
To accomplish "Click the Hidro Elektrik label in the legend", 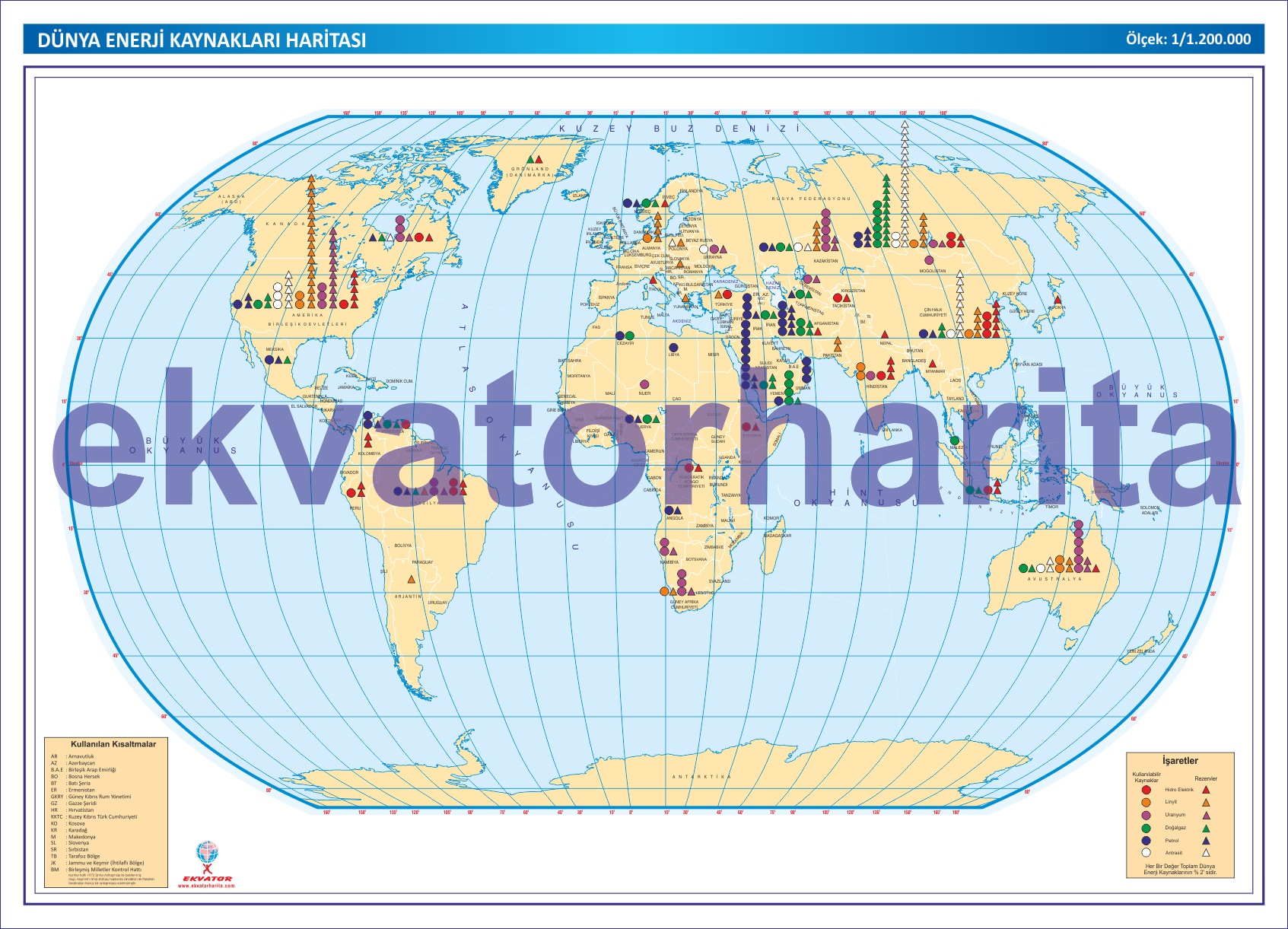I will point(1179,790).
